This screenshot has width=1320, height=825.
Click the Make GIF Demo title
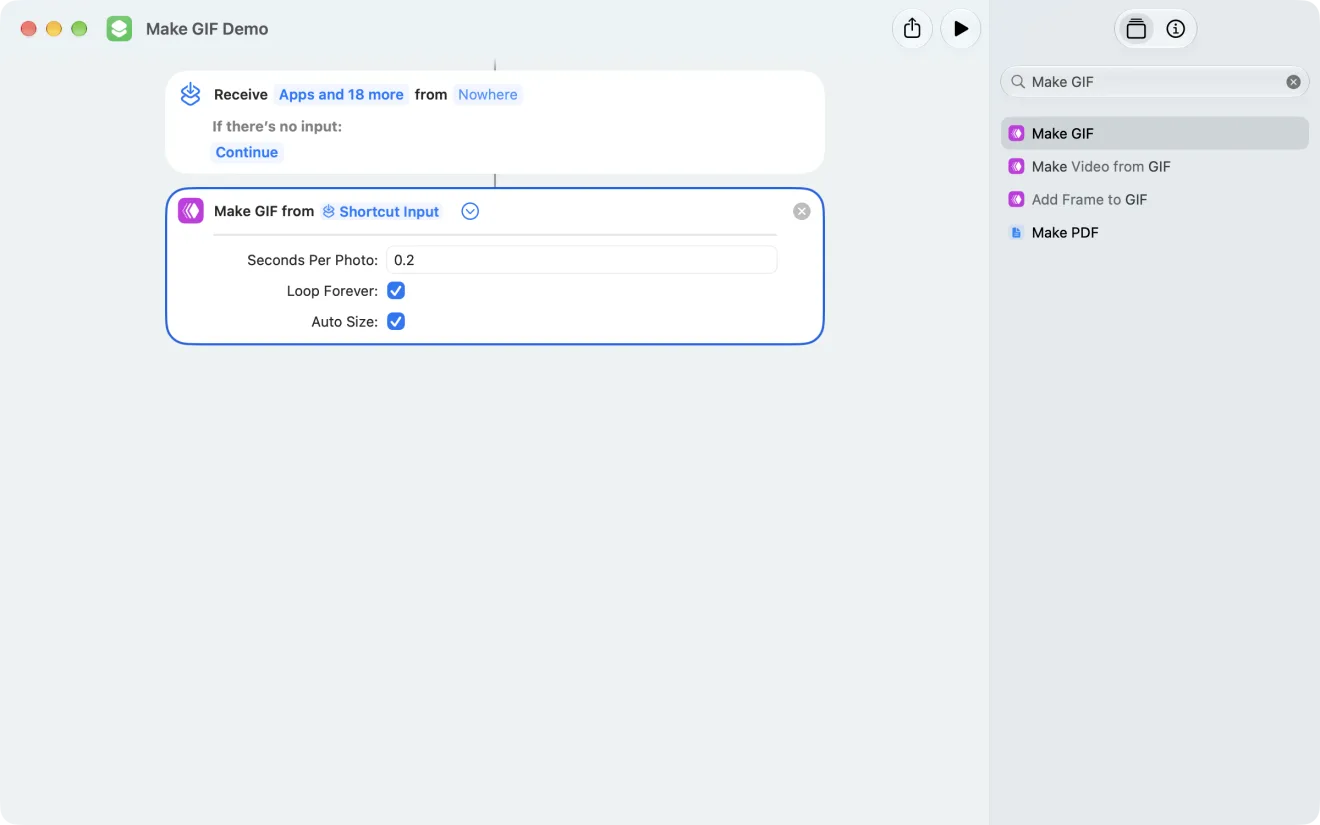pyautogui.click(x=207, y=29)
